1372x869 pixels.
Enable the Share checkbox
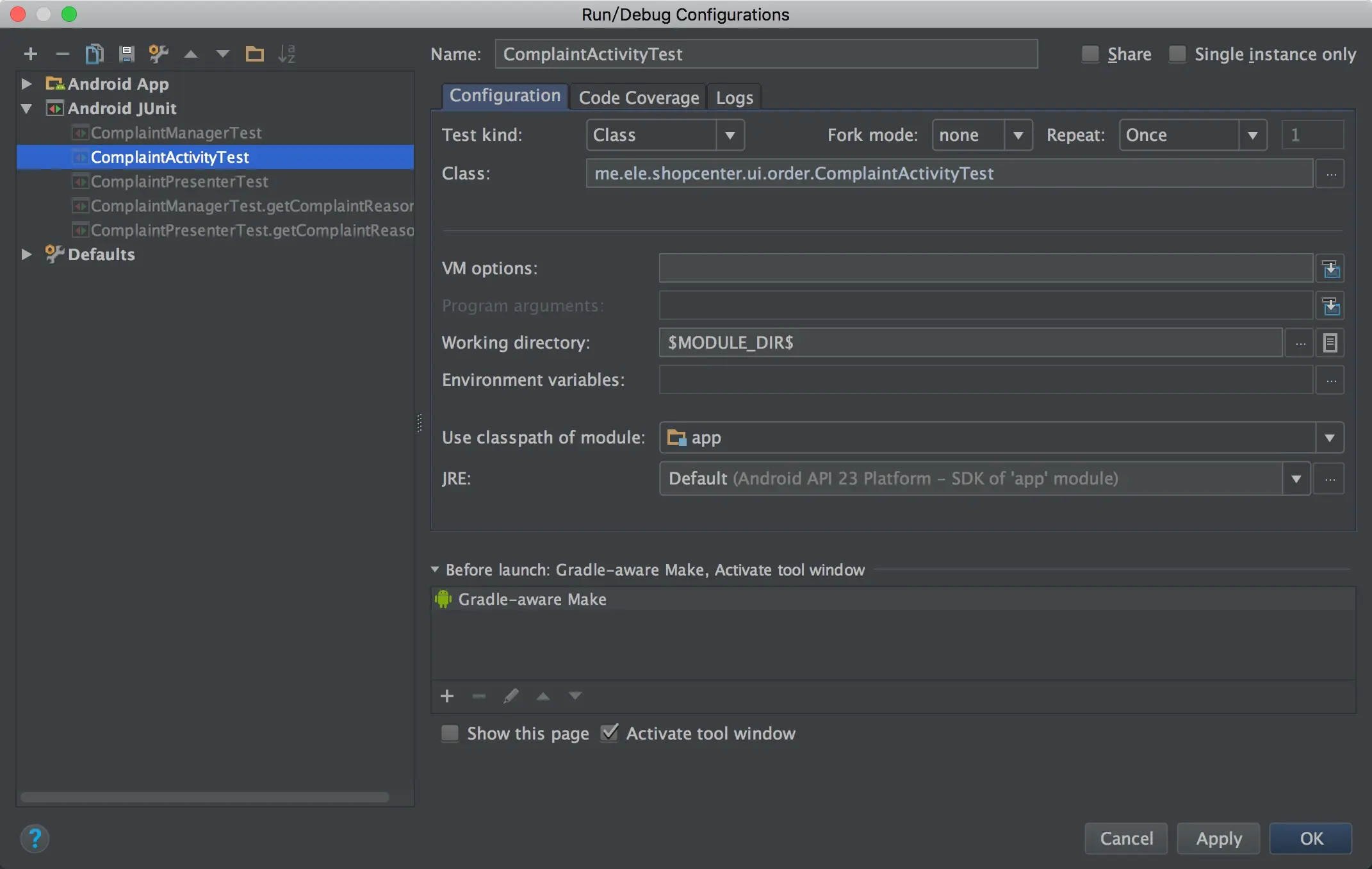pyautogui.click(x=1090, y=54)
